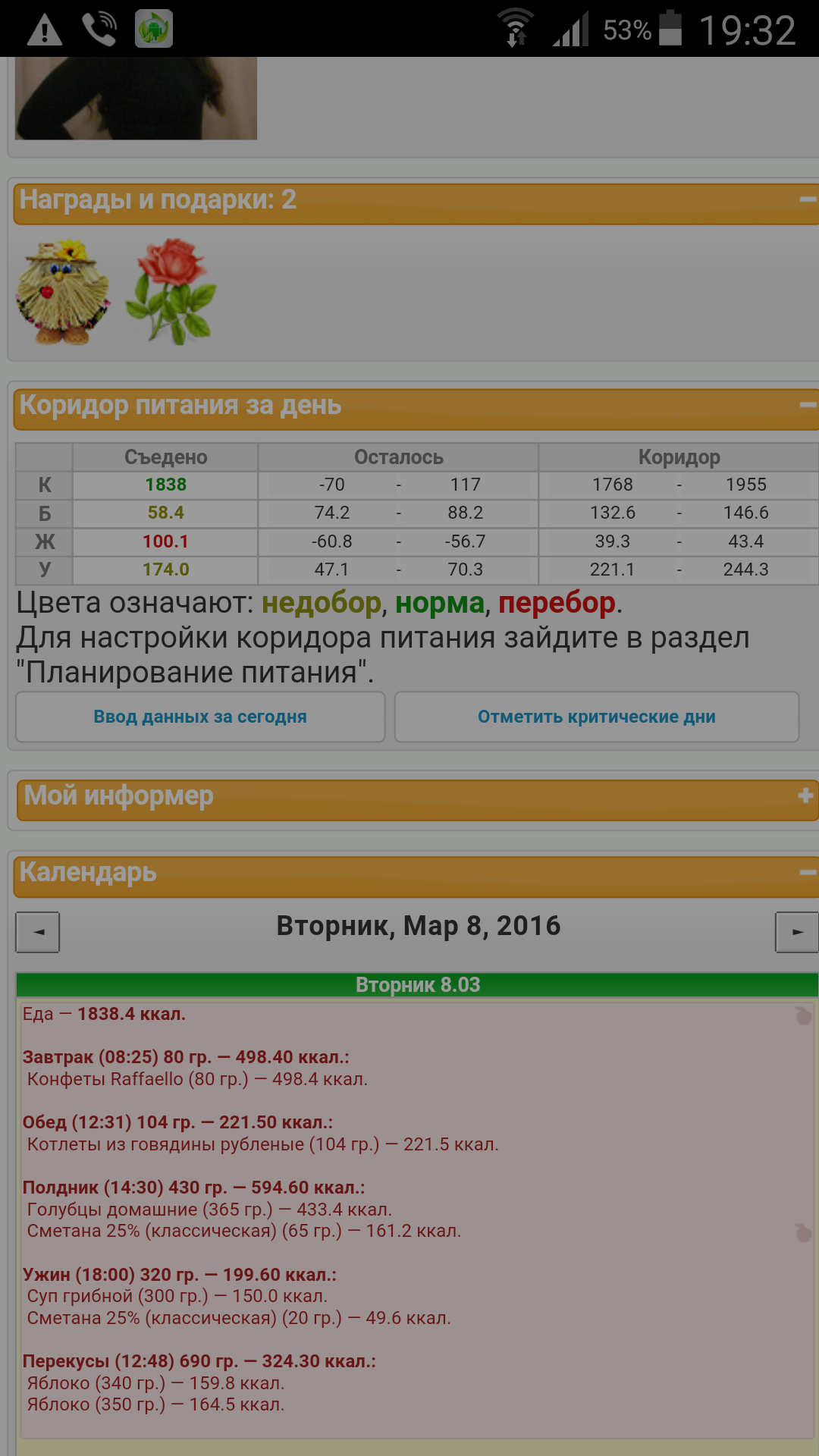Viewport: 819px width, 1456px height.
Task: Collapse the Награды и подарки section
Action: coord(807,200)
